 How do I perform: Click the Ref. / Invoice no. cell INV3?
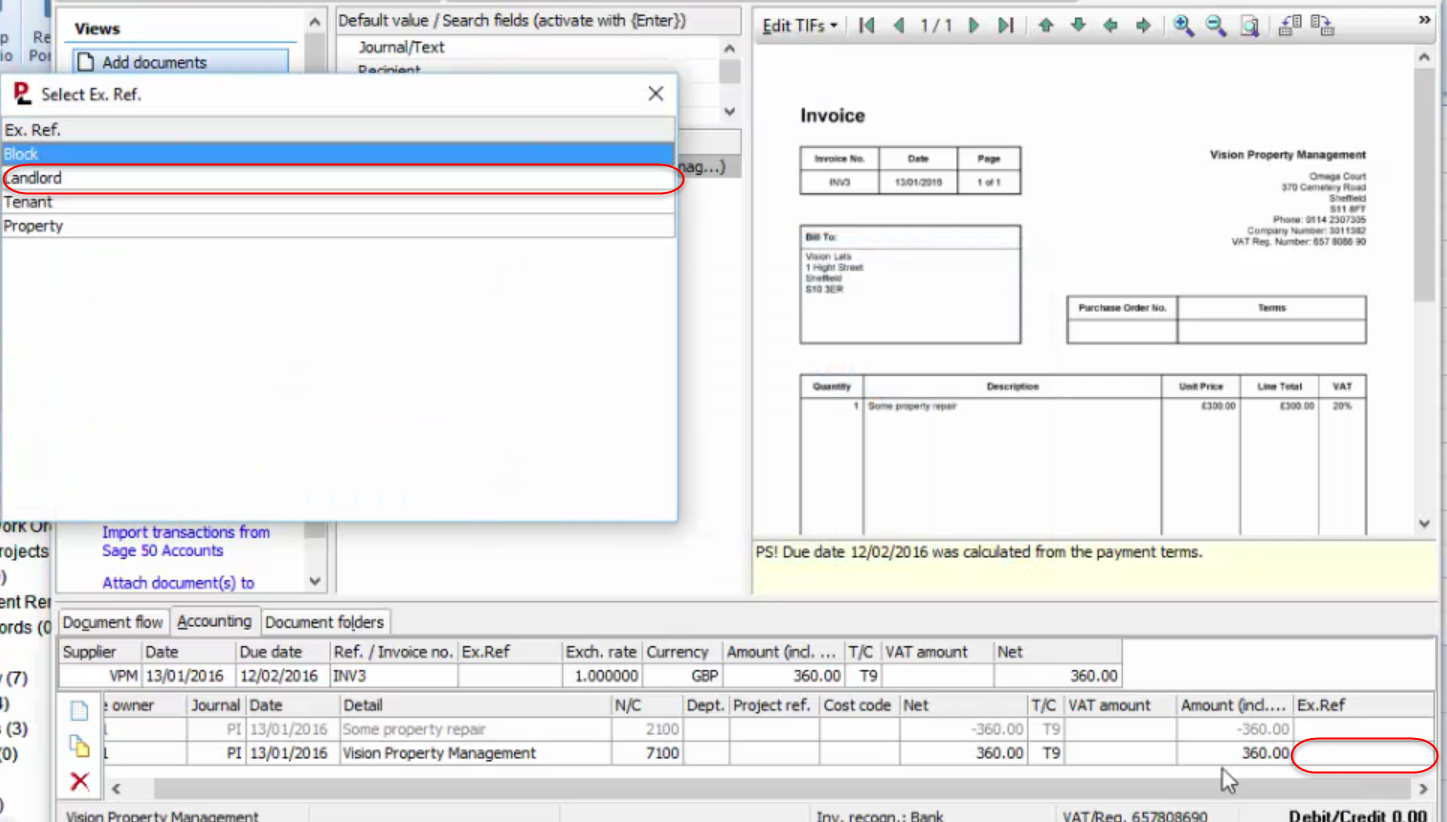coord(394,676)
